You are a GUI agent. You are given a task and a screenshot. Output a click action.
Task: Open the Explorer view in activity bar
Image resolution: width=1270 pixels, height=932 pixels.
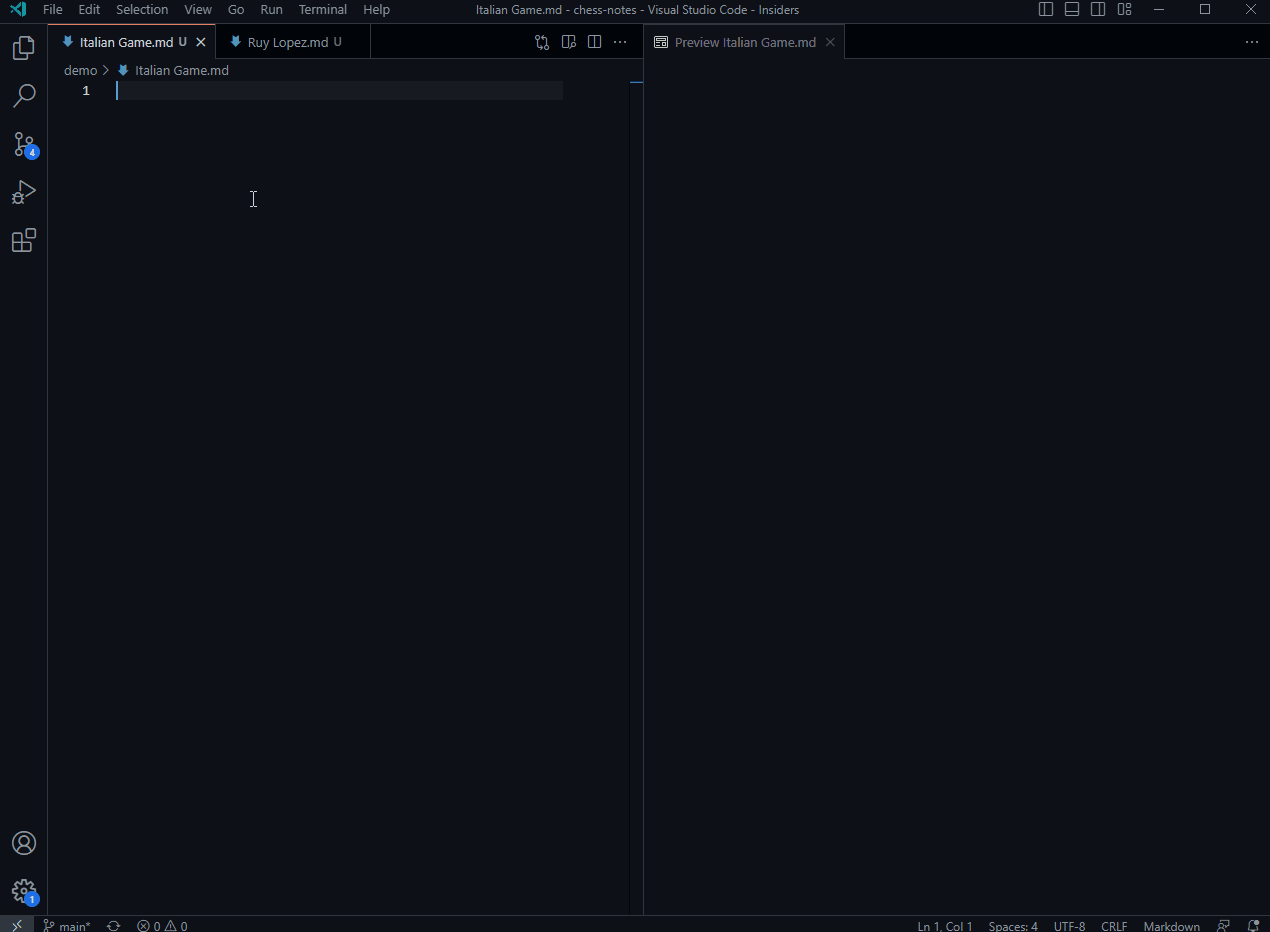point(24,48)
